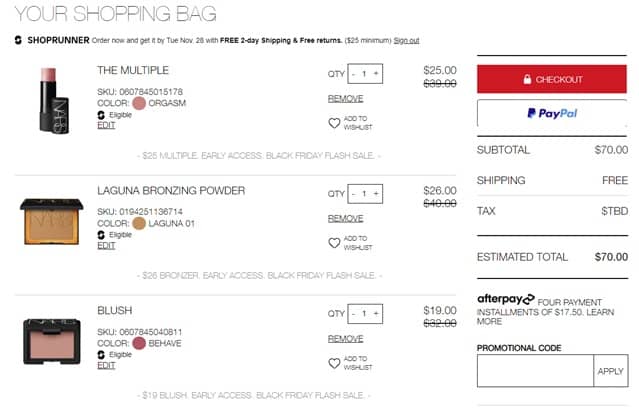This screenshot has height=409, width=639.
Task: Decrease Blush quantity with minus button
Action: (354, 312)
